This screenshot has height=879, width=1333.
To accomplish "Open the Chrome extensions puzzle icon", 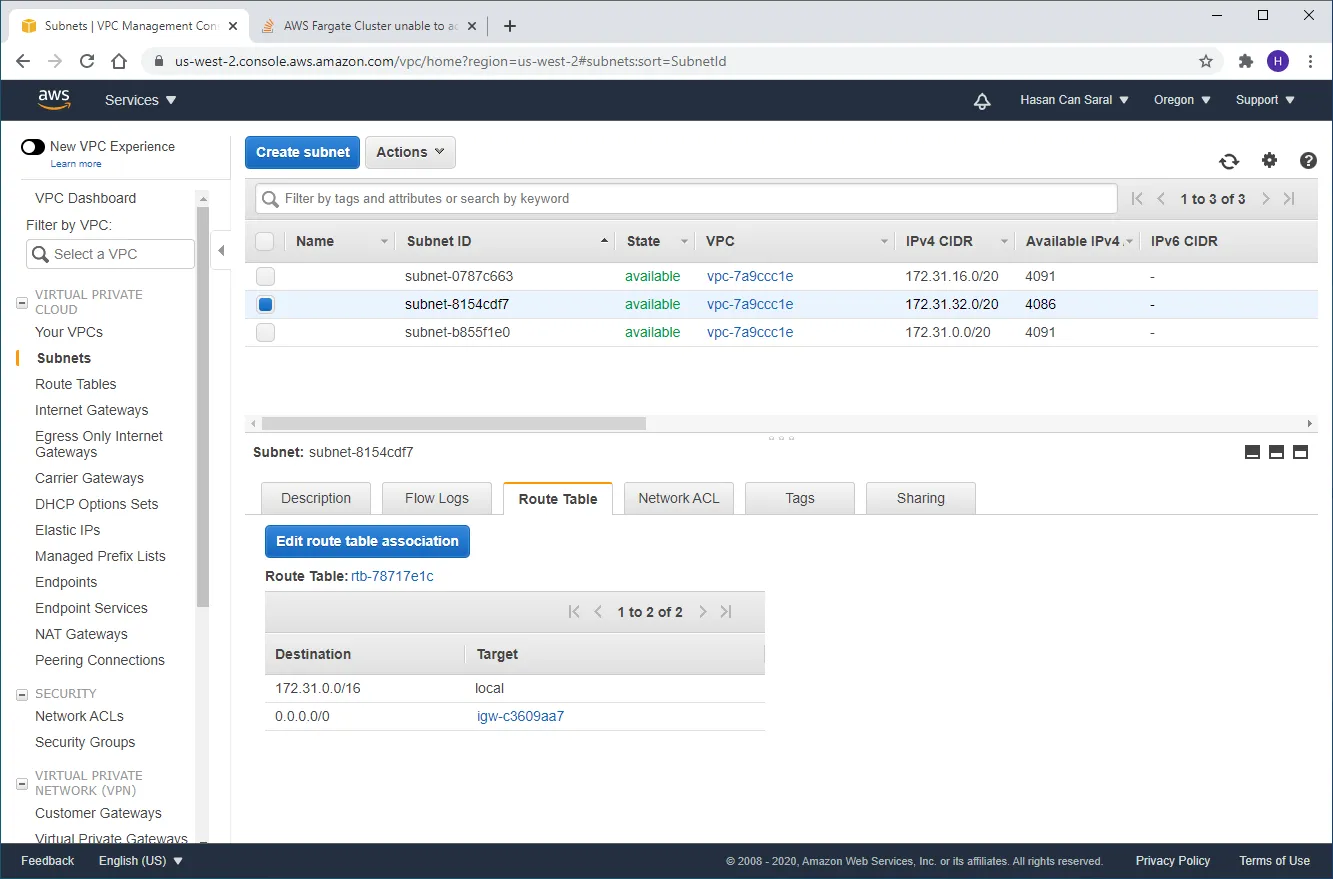I will 1246,61.
